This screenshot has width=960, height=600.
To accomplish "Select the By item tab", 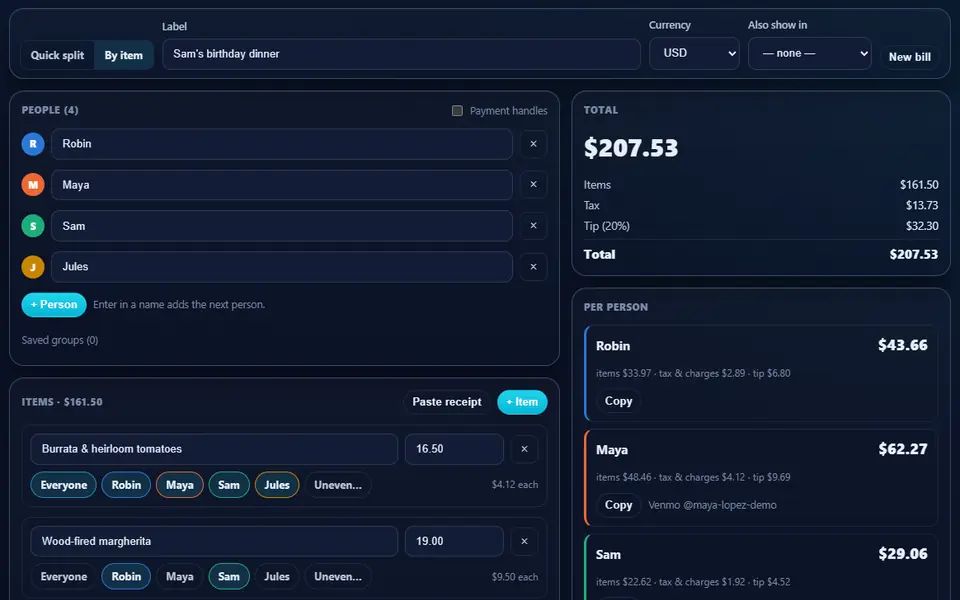I will [x=124, y=55].
